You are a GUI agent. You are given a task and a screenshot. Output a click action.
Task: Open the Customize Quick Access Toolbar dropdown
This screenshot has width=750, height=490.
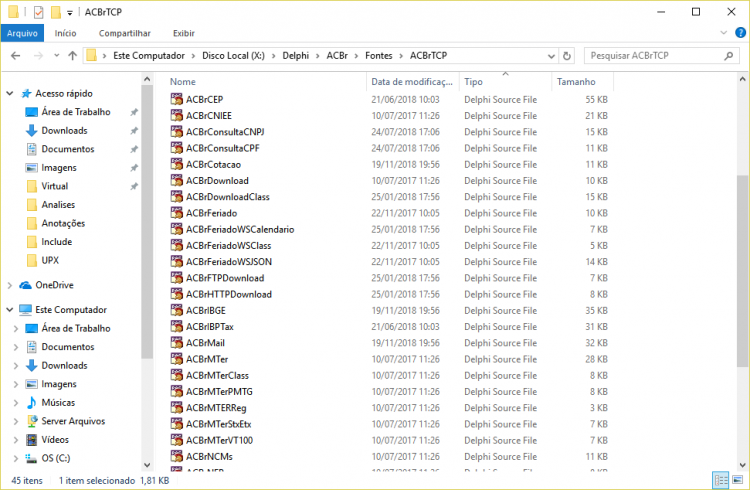70,13
